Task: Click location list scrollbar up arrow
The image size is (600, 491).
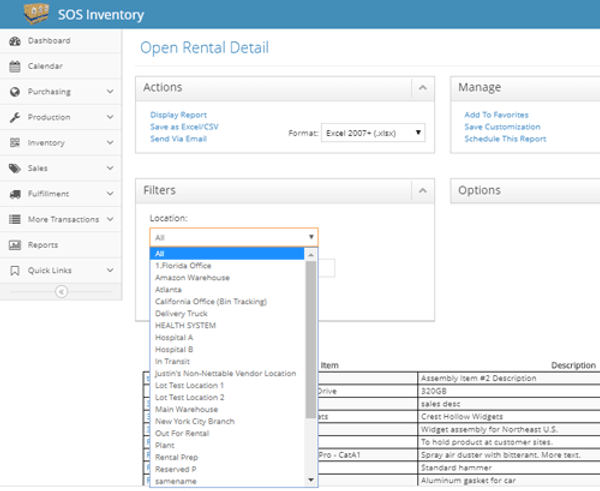Action: click(x=311, y=254)
